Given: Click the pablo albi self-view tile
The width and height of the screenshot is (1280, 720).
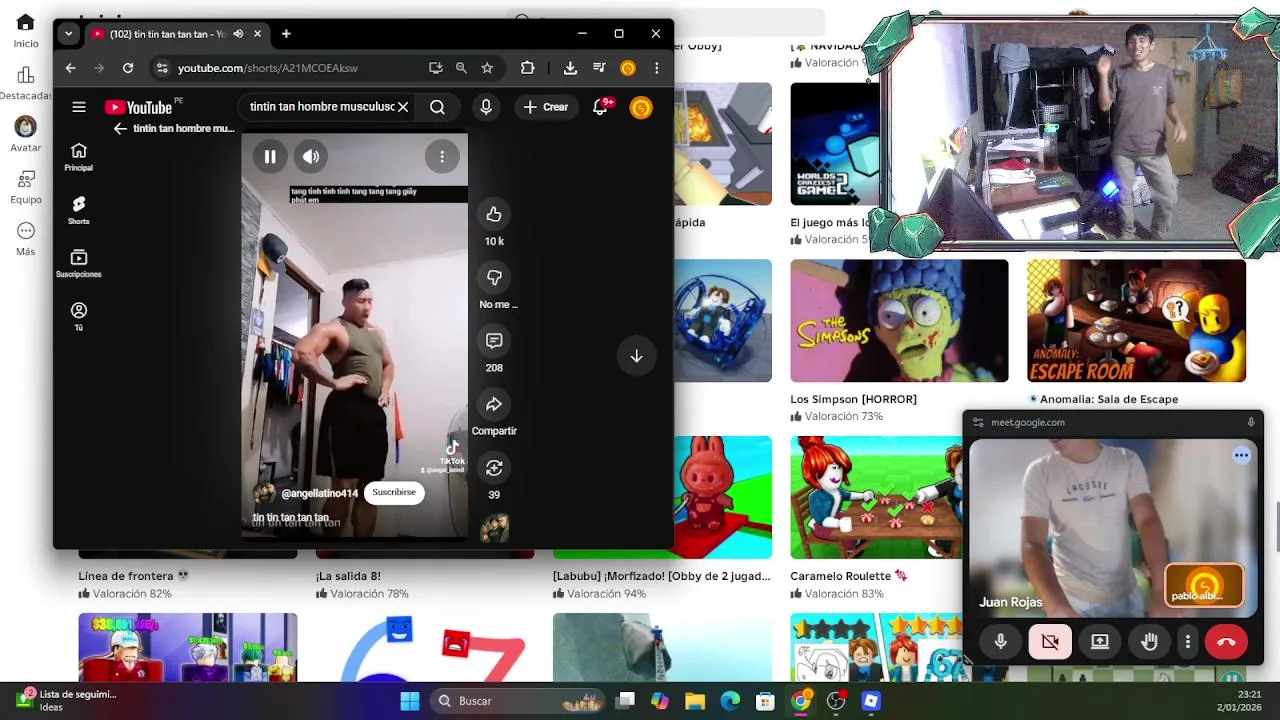Looking at the screenshot, I should pyautogui.click(x=1204, y=586).
